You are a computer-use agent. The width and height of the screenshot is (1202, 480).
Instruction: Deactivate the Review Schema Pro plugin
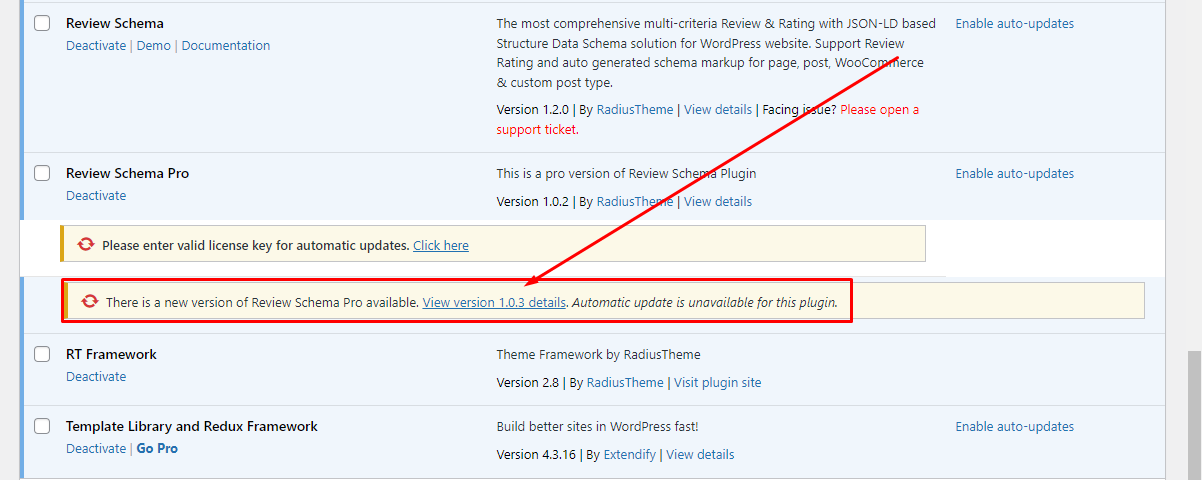[x=96, y=195]
